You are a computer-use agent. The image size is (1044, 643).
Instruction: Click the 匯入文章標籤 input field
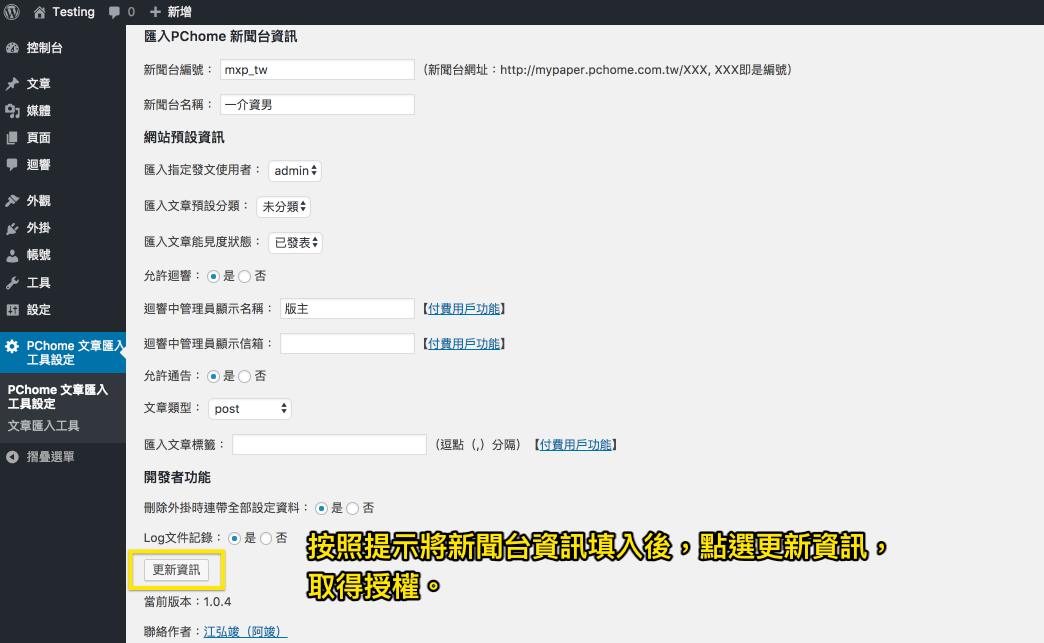330,445
